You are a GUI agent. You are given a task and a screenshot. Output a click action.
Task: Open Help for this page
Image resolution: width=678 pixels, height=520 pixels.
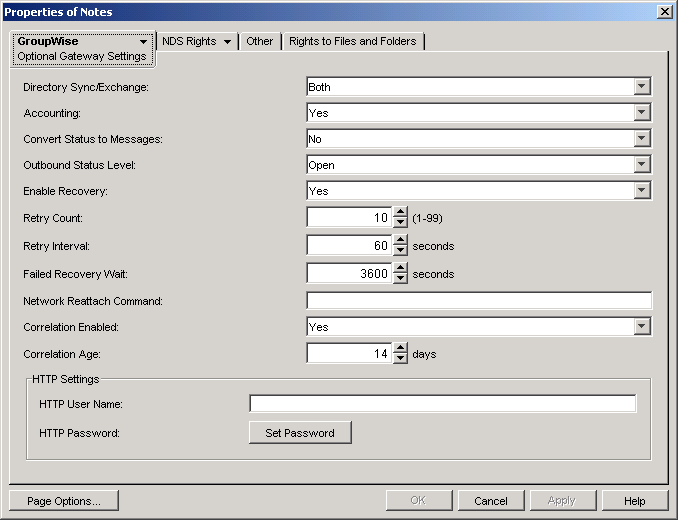pyautogui.click(x=635, y=501)
